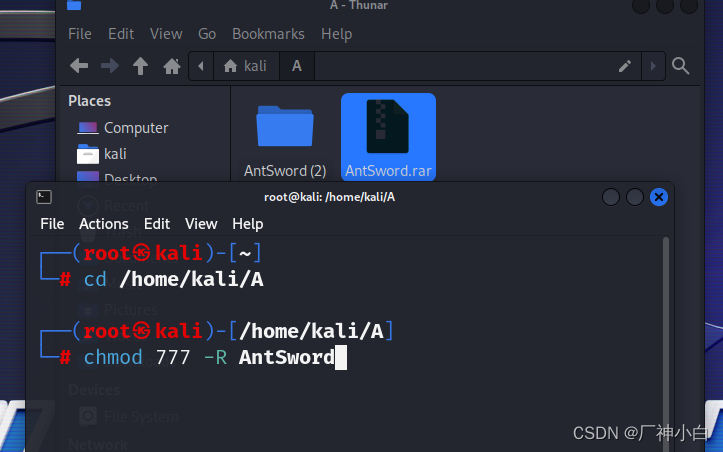Open kali in Places sidebar
This screenshot has height=452, width=723.
pos(101,154)
